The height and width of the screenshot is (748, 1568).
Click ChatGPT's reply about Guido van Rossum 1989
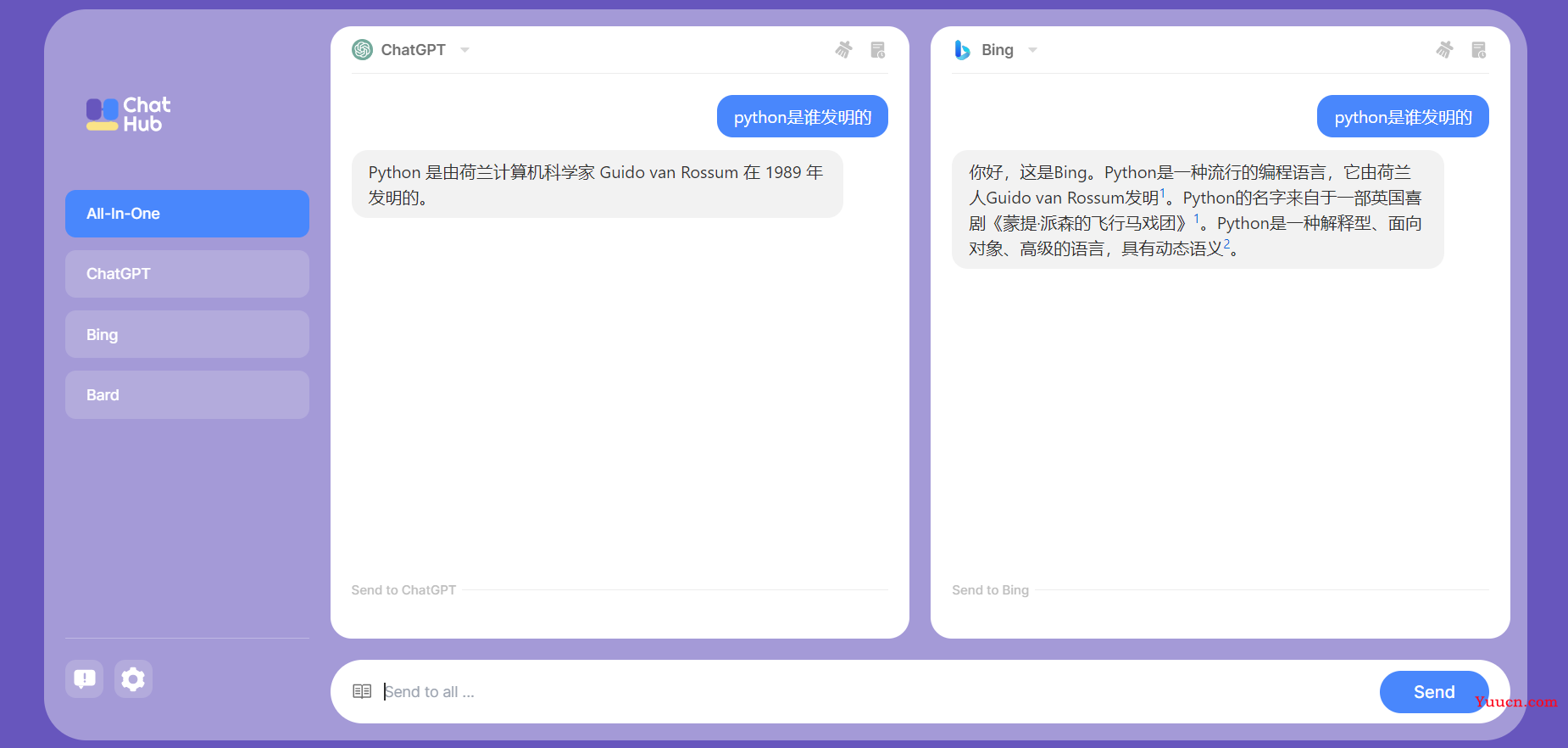(597, 185)
